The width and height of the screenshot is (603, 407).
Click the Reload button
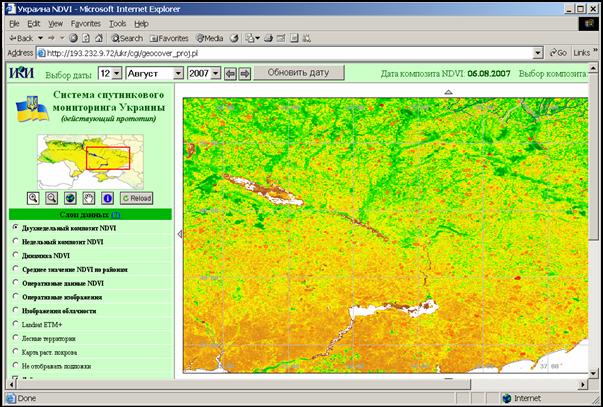coord(136,198)
